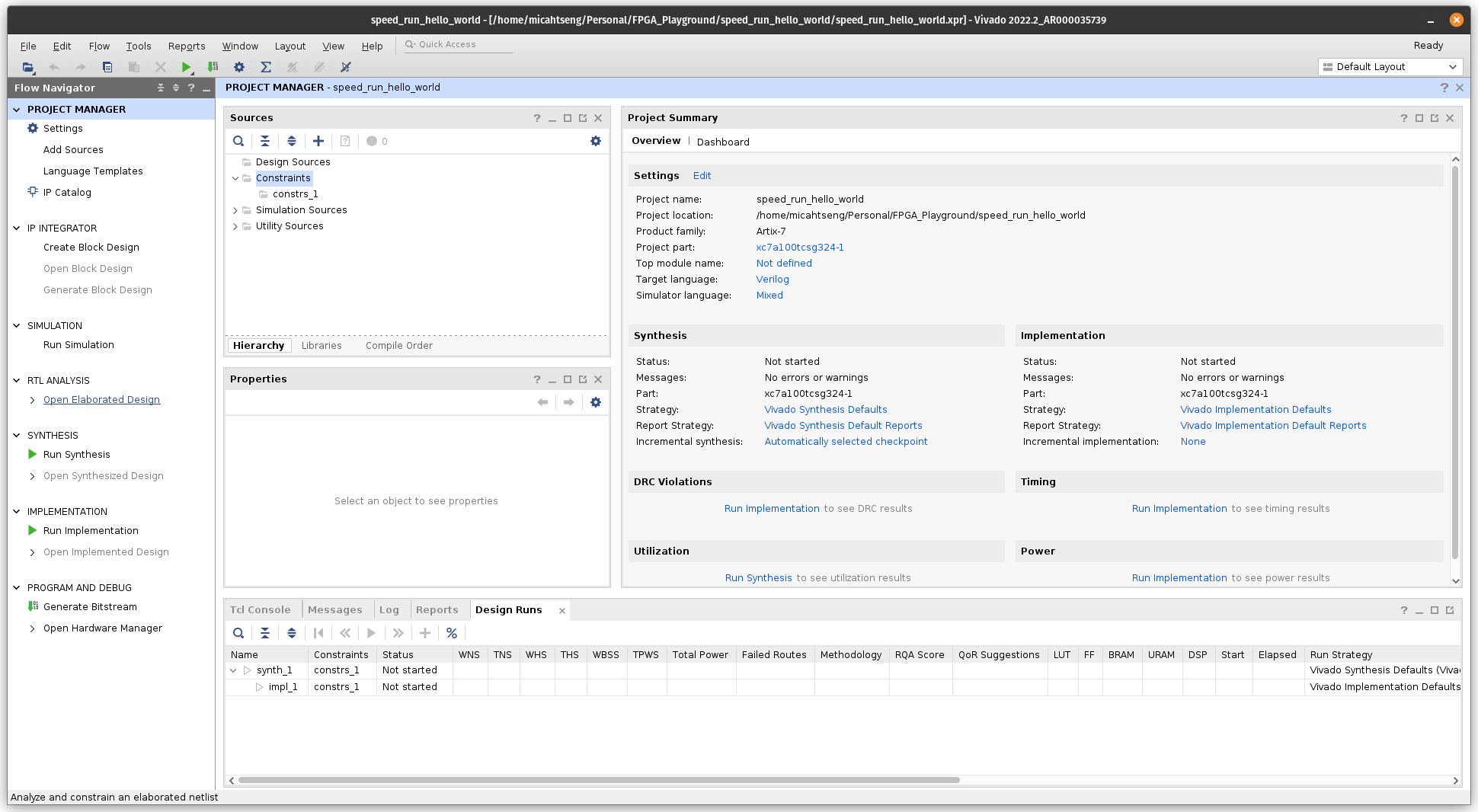Click the Copy icon in main toolbar
1478x812 pixels.
tap(107, 67)
